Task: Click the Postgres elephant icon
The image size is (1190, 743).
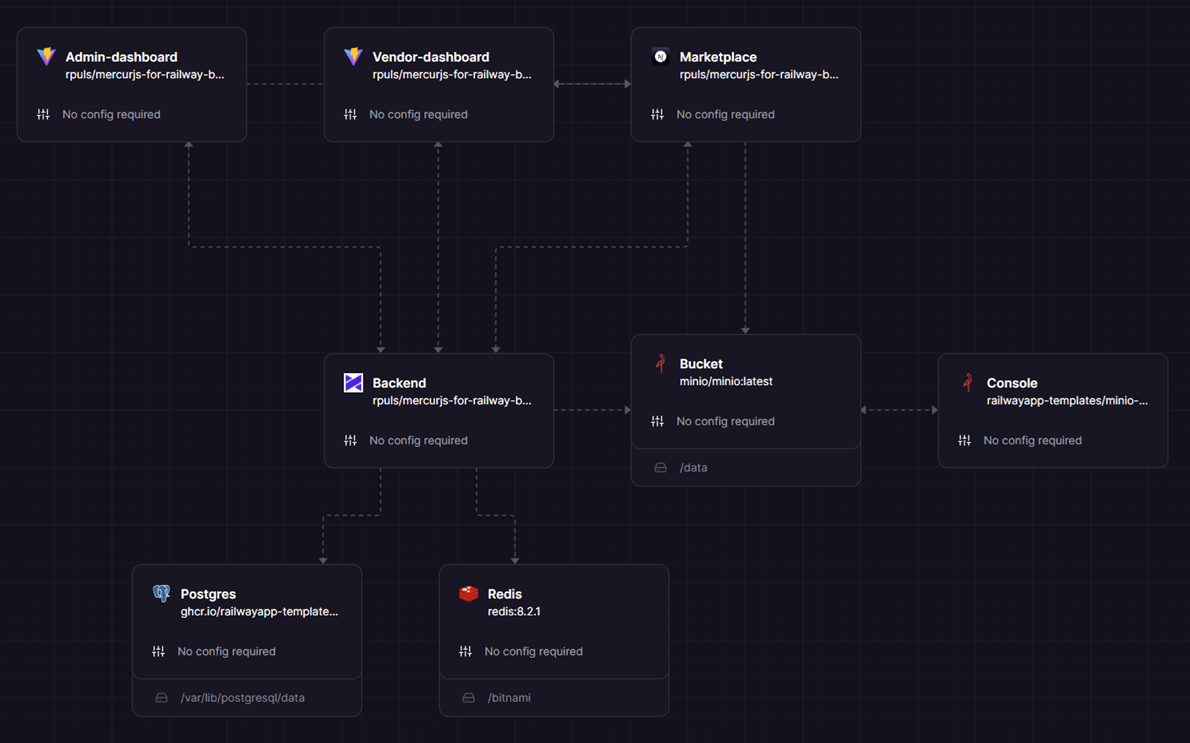Action: pos(161,594)
